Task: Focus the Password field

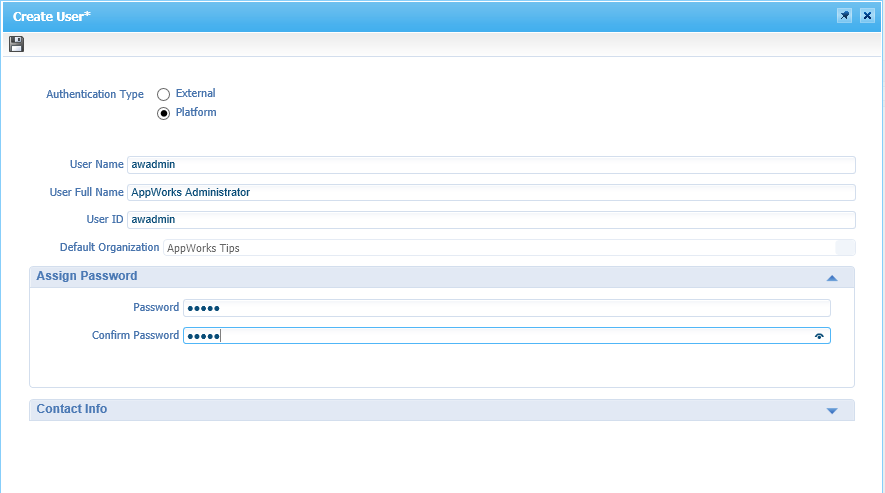Action: (x=506, y=308)
